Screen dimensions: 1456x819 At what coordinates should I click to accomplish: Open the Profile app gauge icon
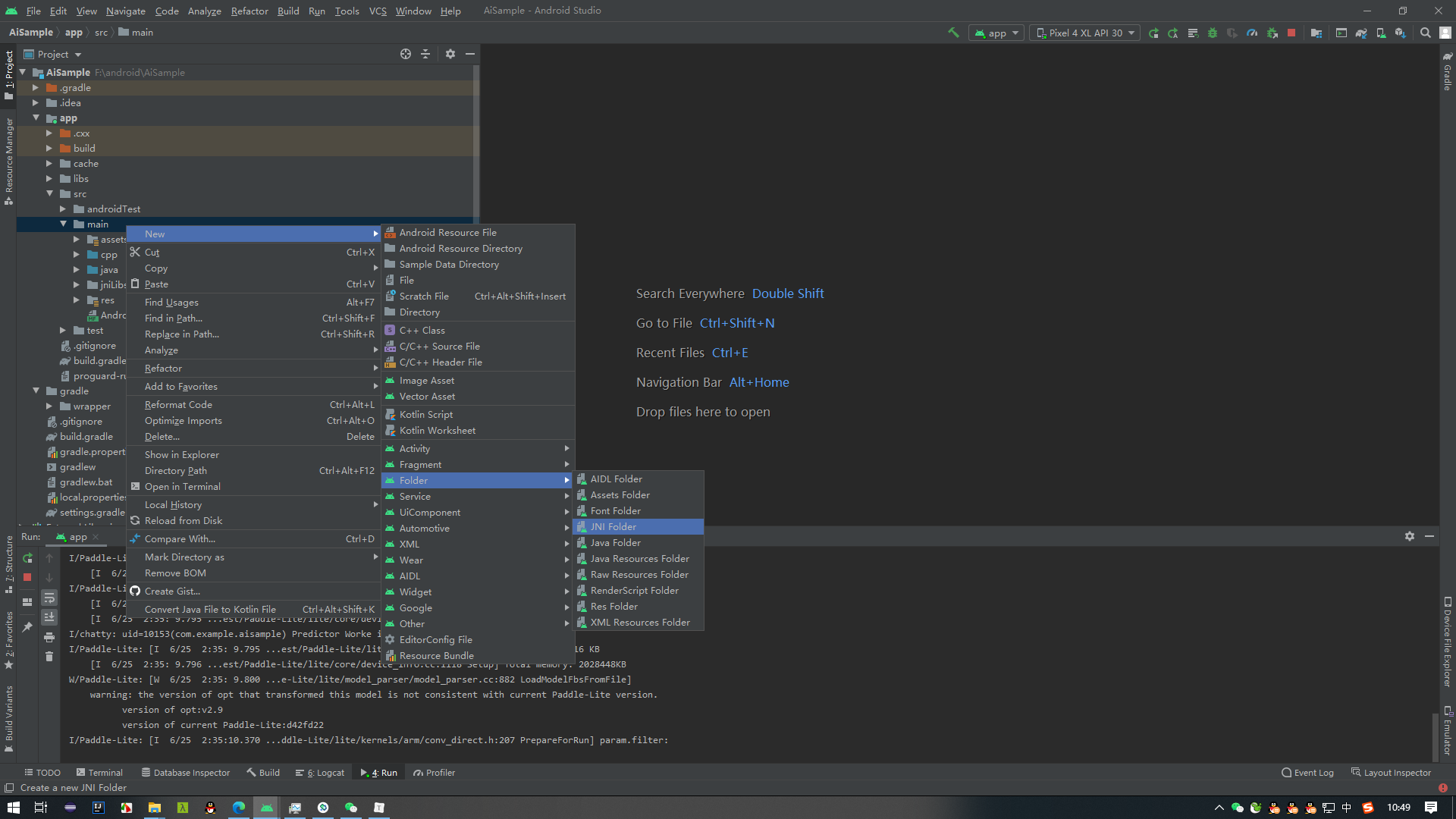1252,33
